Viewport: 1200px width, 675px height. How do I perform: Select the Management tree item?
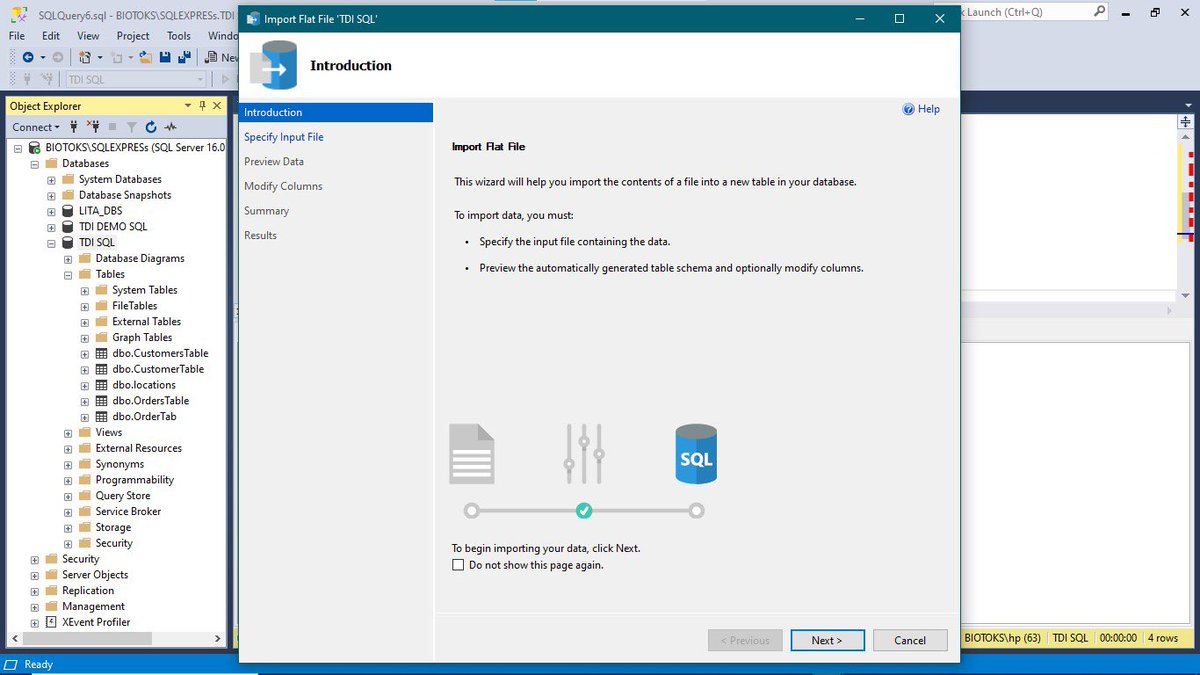click(x=93, y=607)
